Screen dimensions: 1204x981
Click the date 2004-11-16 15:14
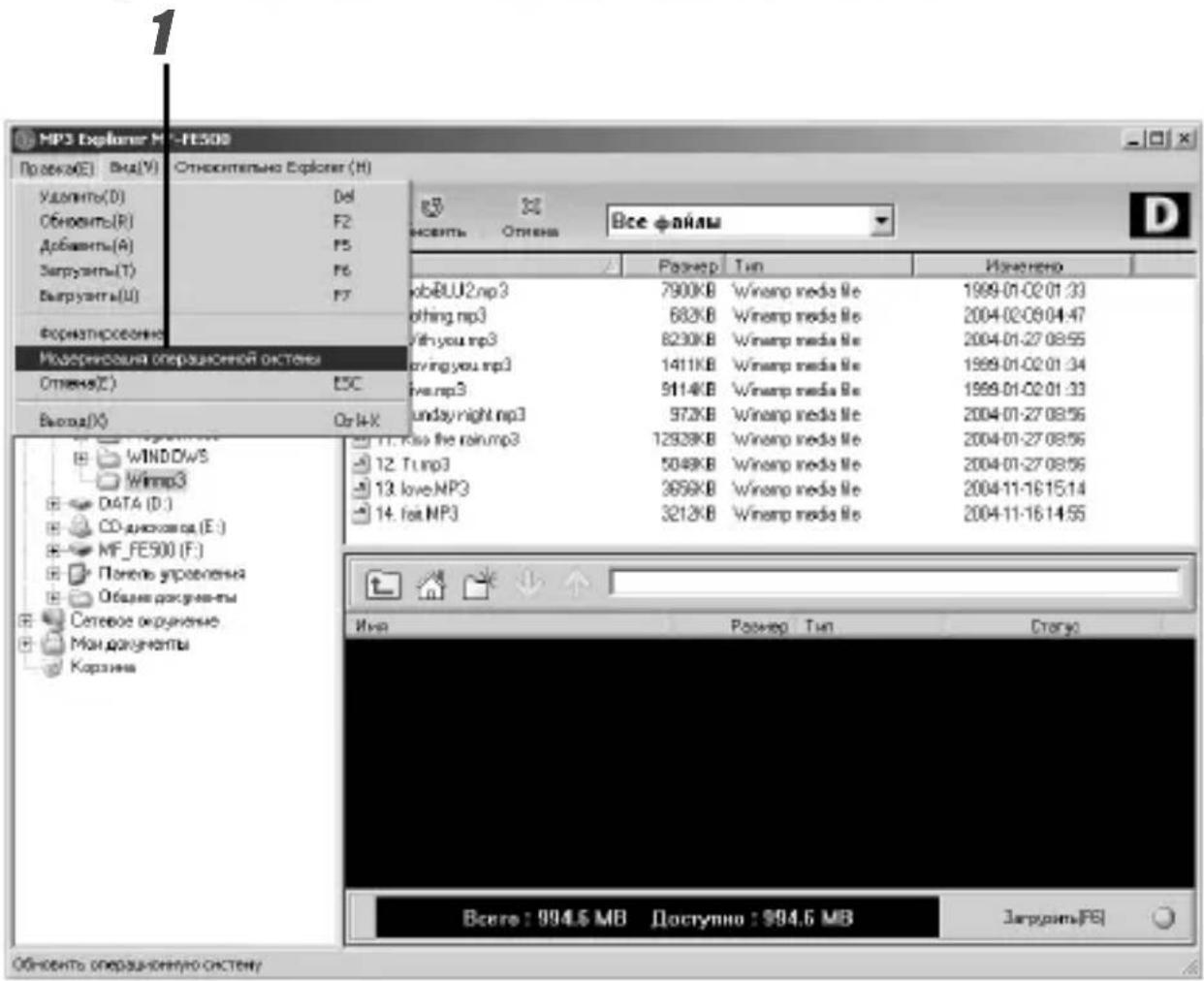1024,489
